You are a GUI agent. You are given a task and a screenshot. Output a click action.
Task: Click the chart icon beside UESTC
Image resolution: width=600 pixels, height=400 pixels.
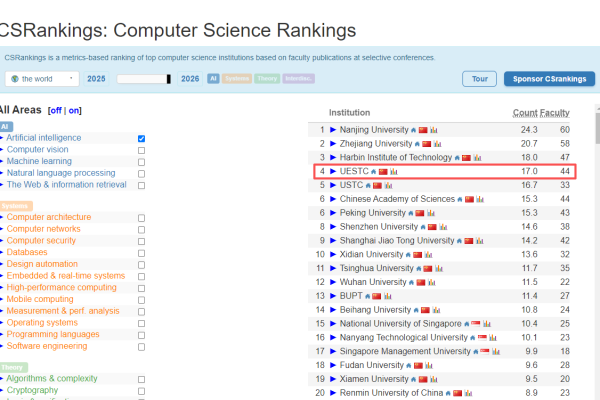[x=394, y=172]
